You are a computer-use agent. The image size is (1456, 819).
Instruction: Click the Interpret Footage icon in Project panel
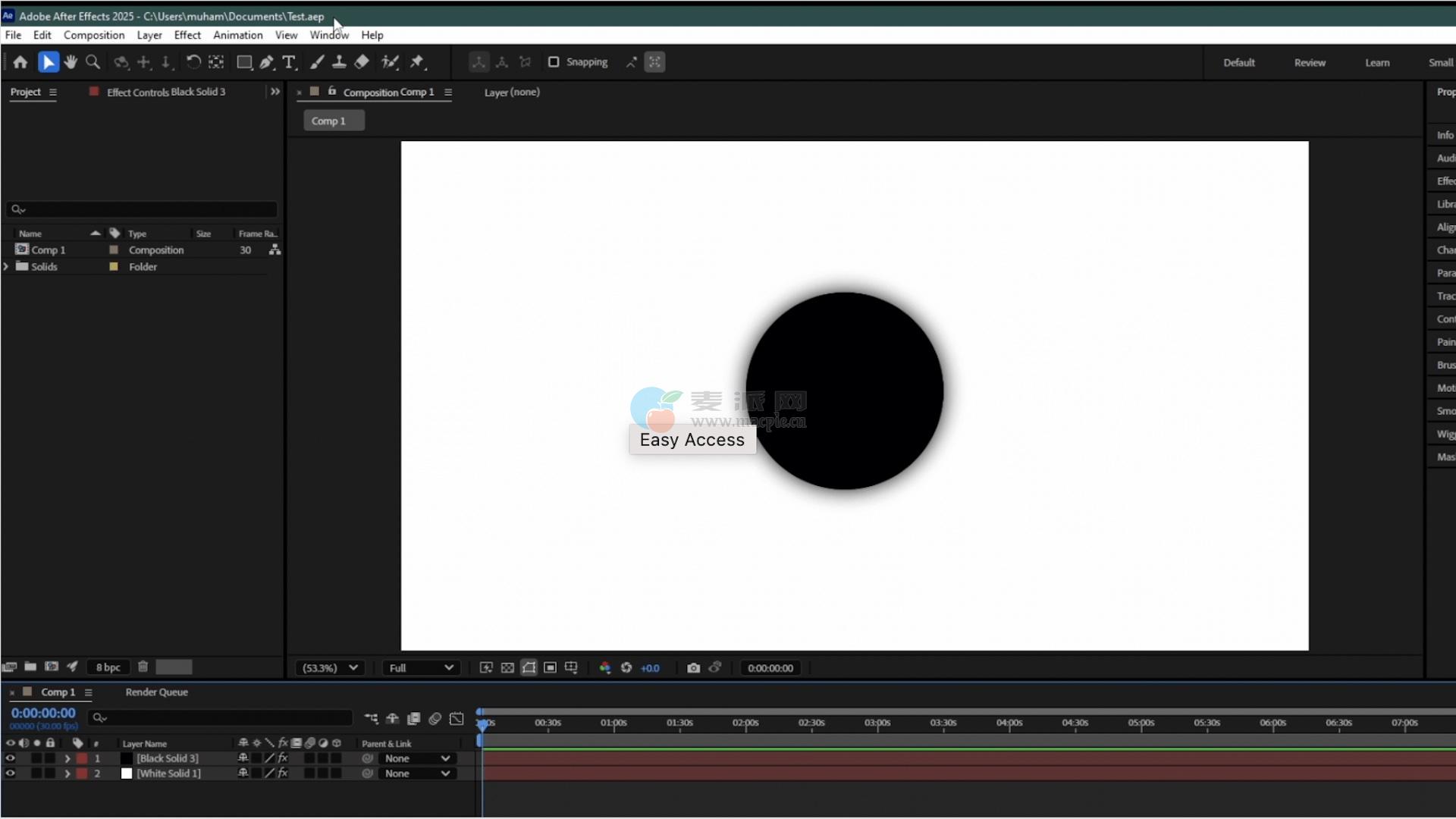(x=9, y=667)
